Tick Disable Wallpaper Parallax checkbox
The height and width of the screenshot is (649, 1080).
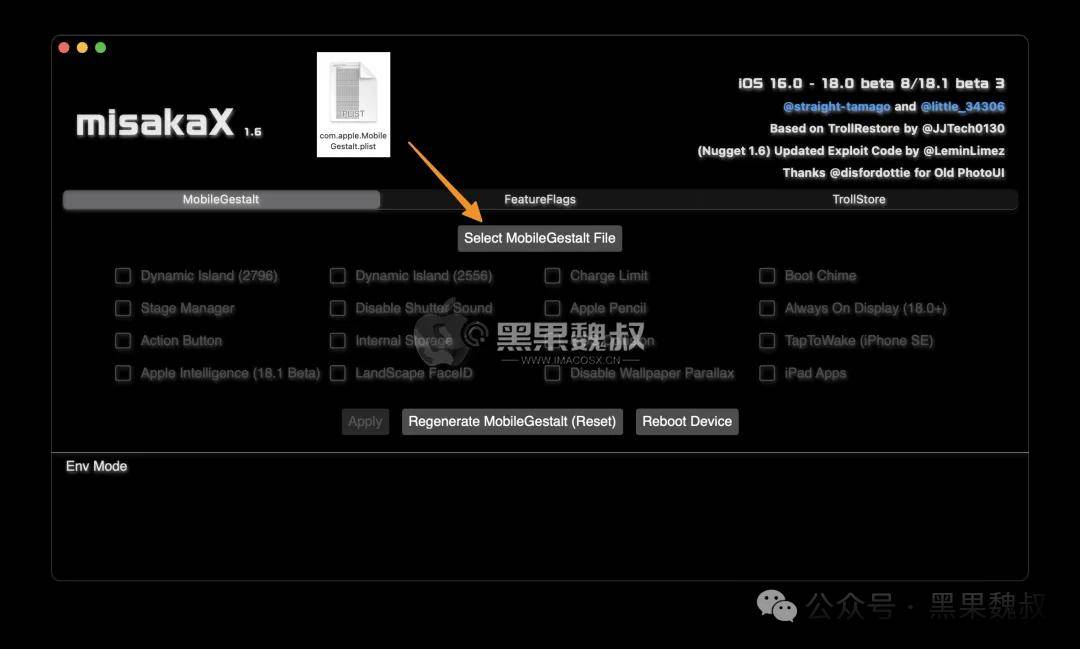pyautogui.click(x=552, y=373)
